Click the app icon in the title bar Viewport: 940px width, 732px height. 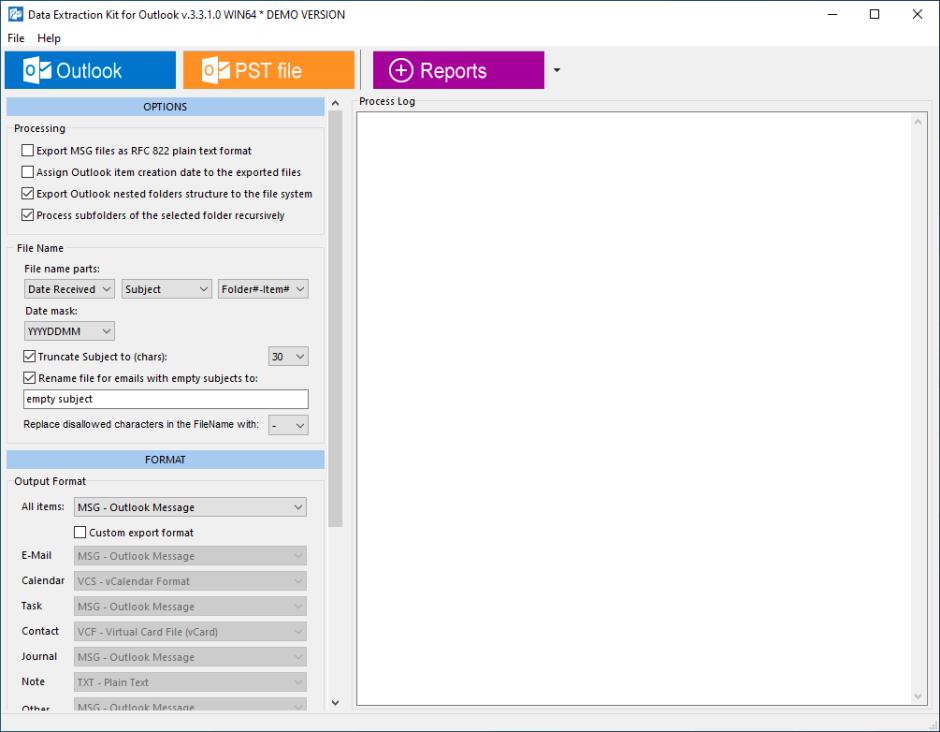click(15, 14)
